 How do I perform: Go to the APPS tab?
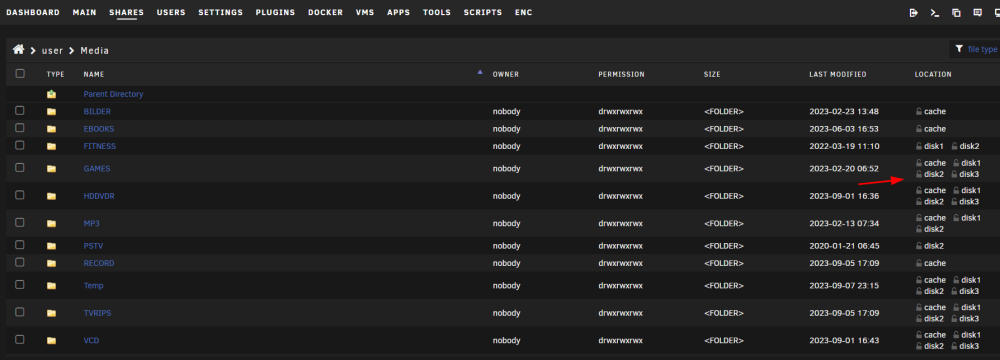399,12
